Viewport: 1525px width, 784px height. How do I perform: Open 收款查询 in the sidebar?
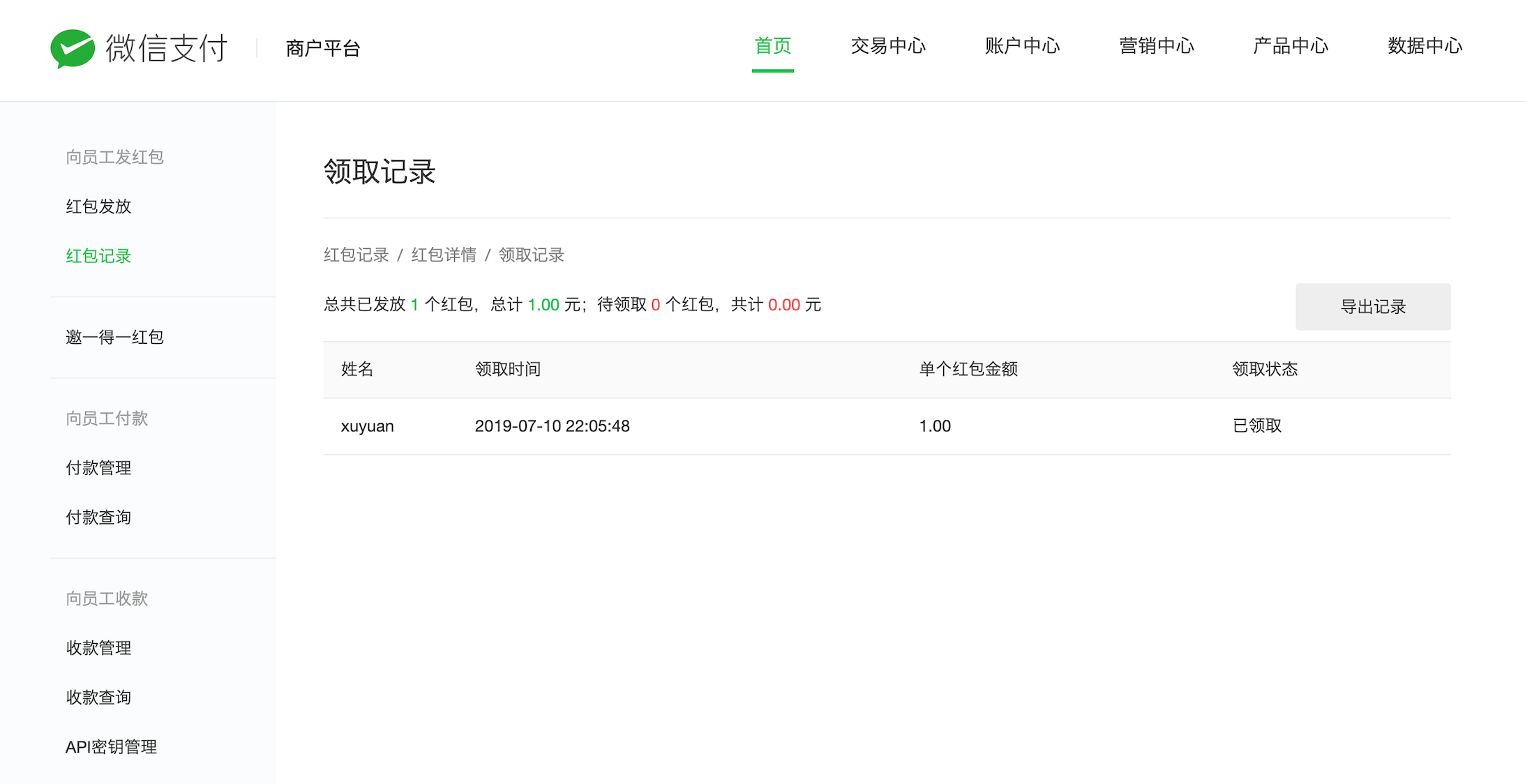tap(98, 698)
